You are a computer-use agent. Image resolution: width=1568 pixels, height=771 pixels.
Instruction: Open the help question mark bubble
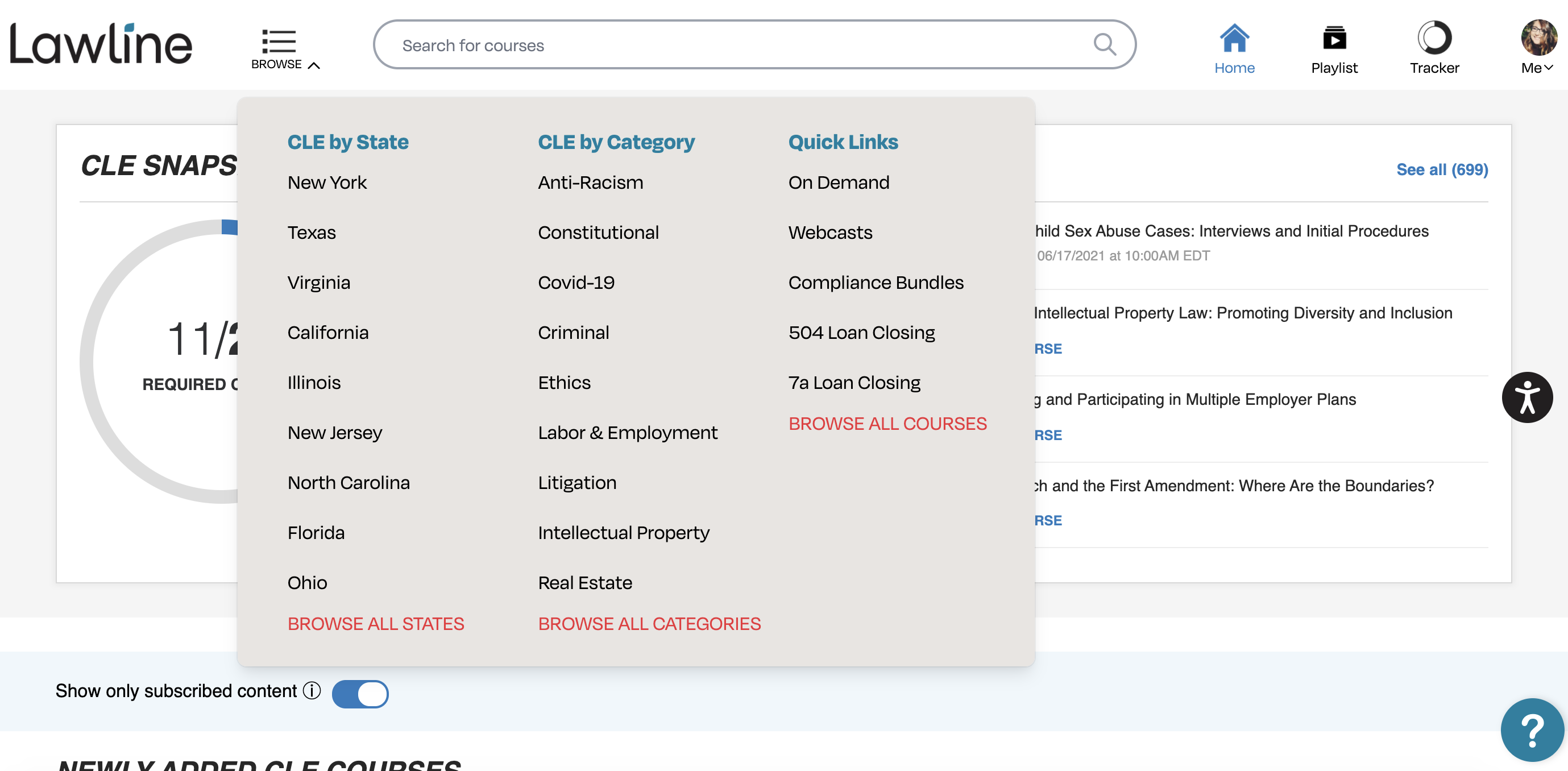(1532, 729)
